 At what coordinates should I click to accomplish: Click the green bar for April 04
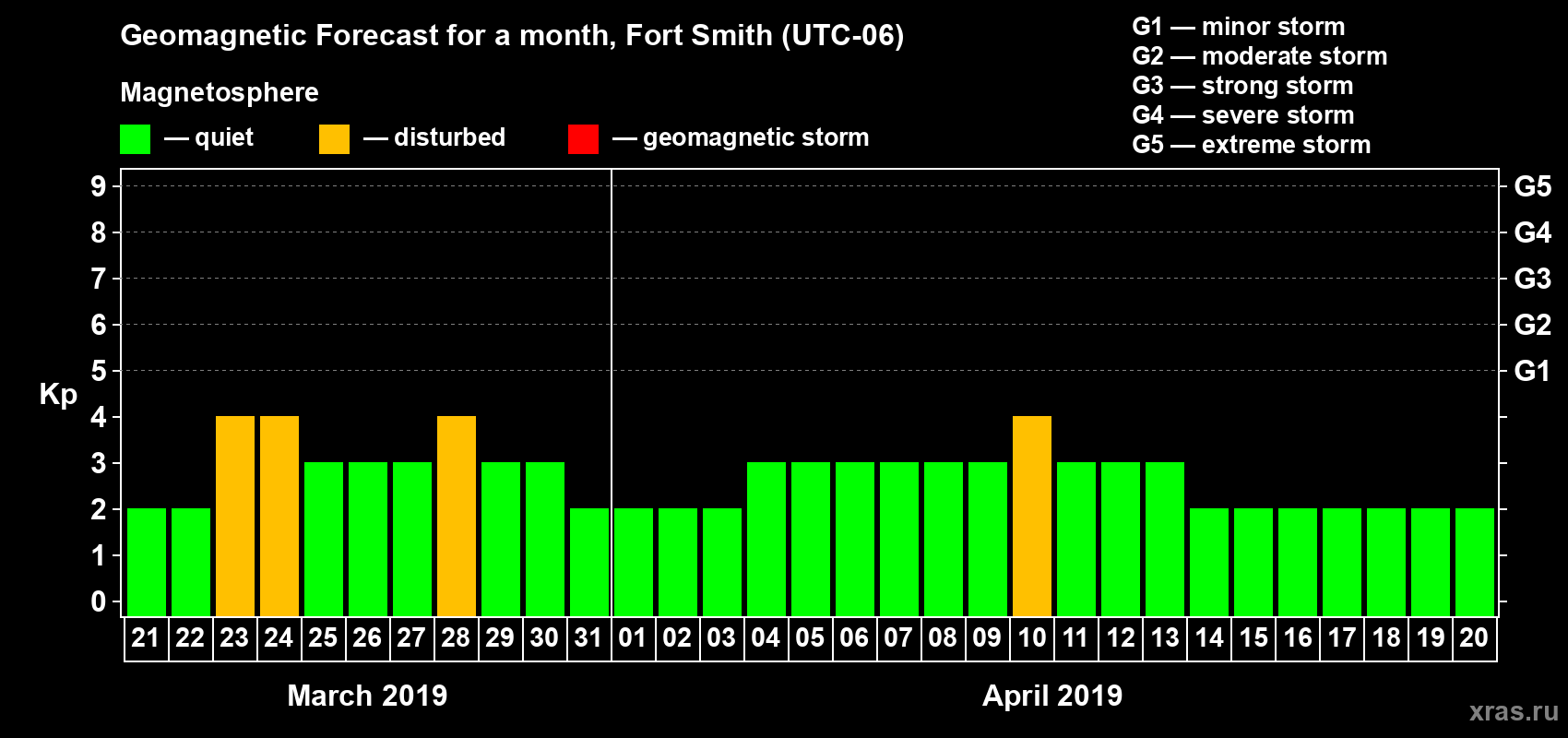(766, 540)
